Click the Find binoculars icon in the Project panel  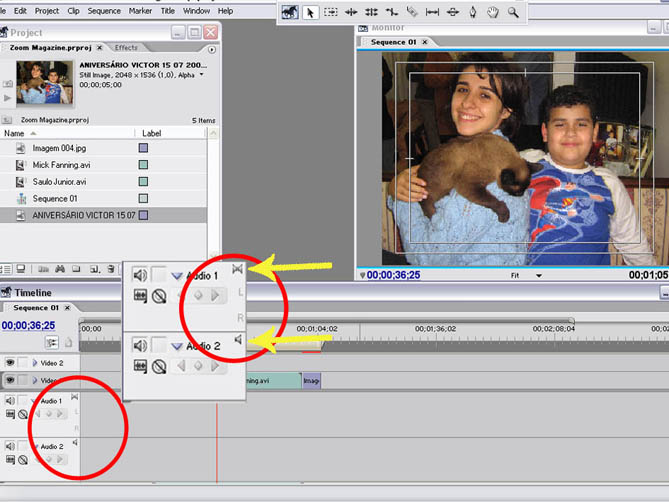point(60,269)
